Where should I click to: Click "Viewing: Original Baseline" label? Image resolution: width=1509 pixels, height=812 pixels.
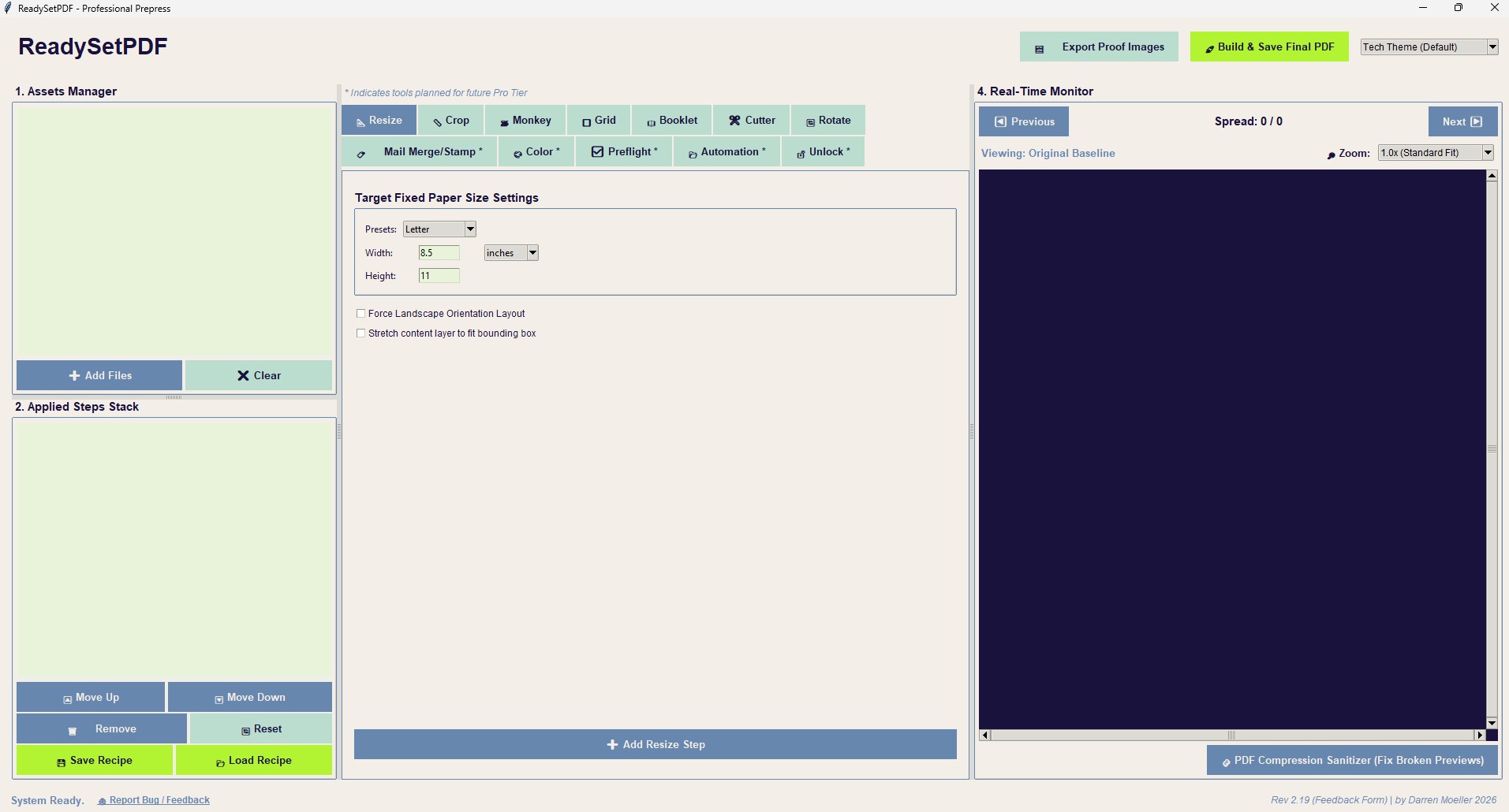(1048, 153)
